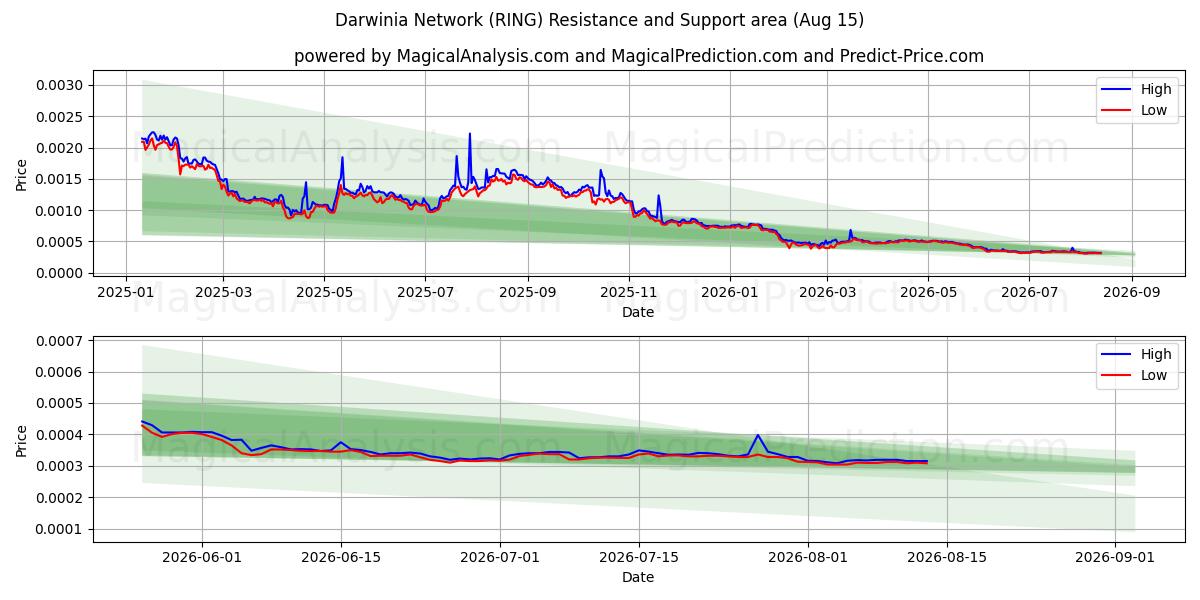Click the 0.0005 tick on top chart

60,242
